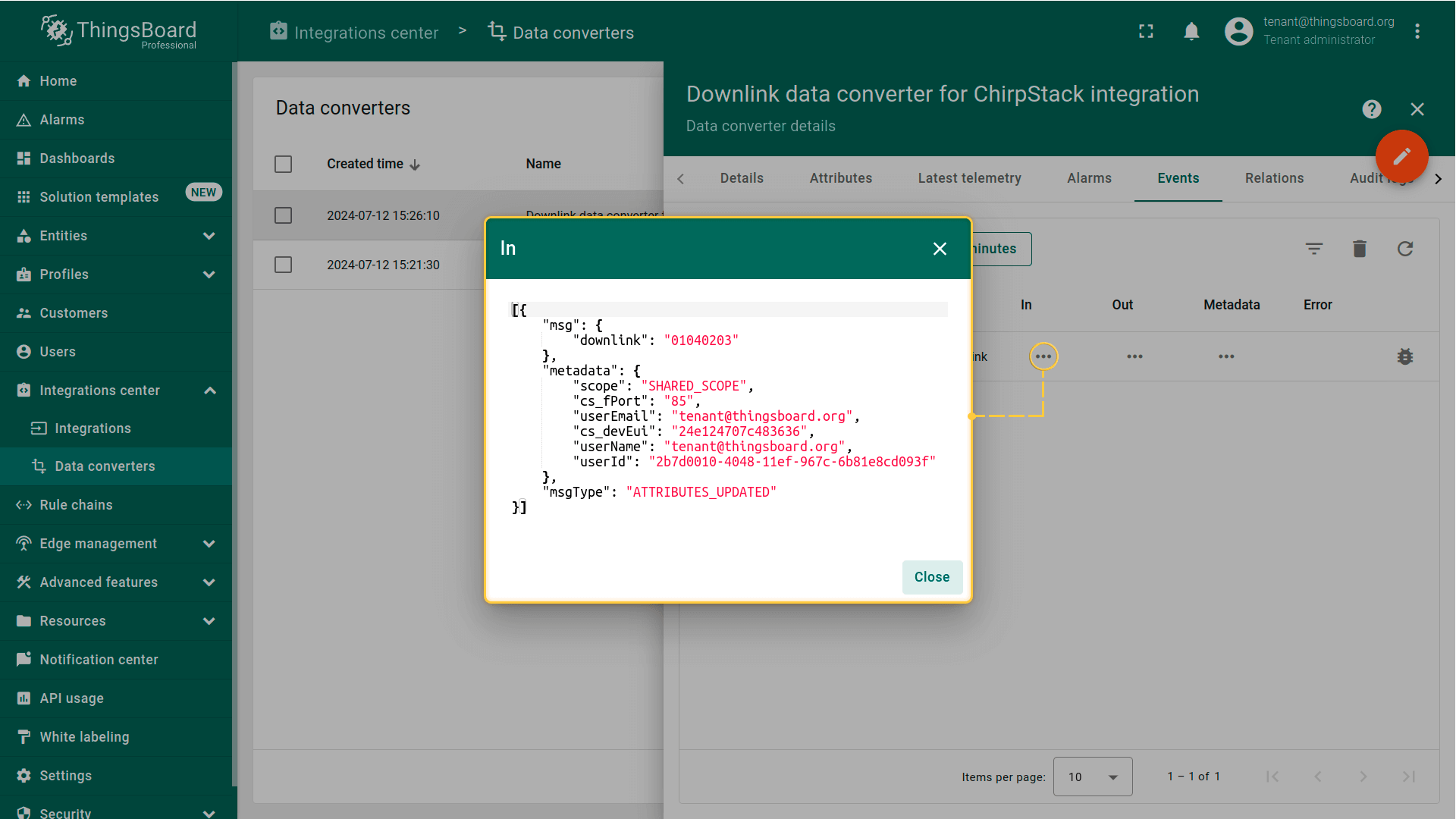This screenshot has height=819, width=1456.
Task: Check the 15:21:30 converter row checkbox
Action: click(x=283, y=265)
